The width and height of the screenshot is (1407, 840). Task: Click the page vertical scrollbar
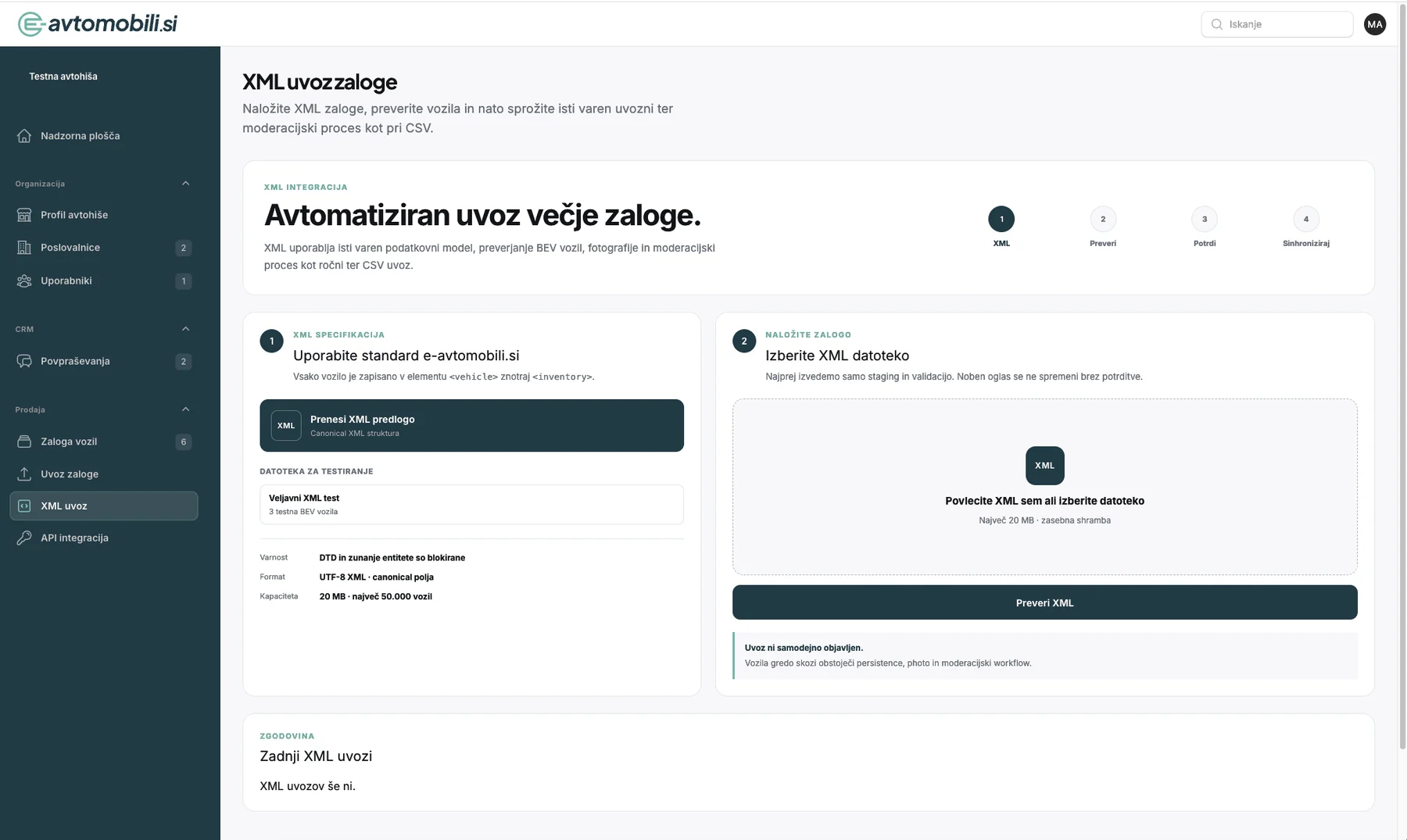(1402, 375)
